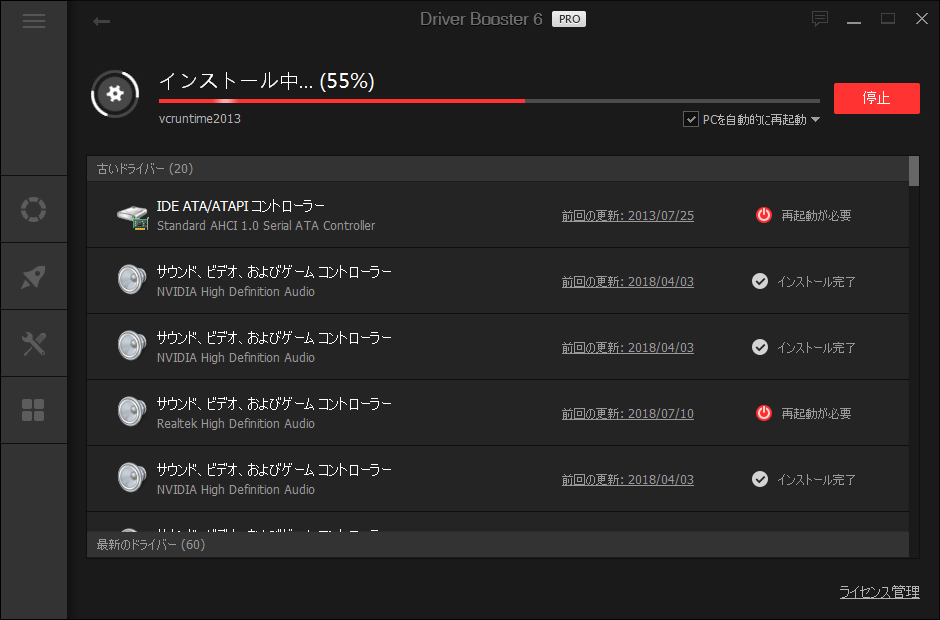Click the driver list vertical scrollbar thumb

914,171
